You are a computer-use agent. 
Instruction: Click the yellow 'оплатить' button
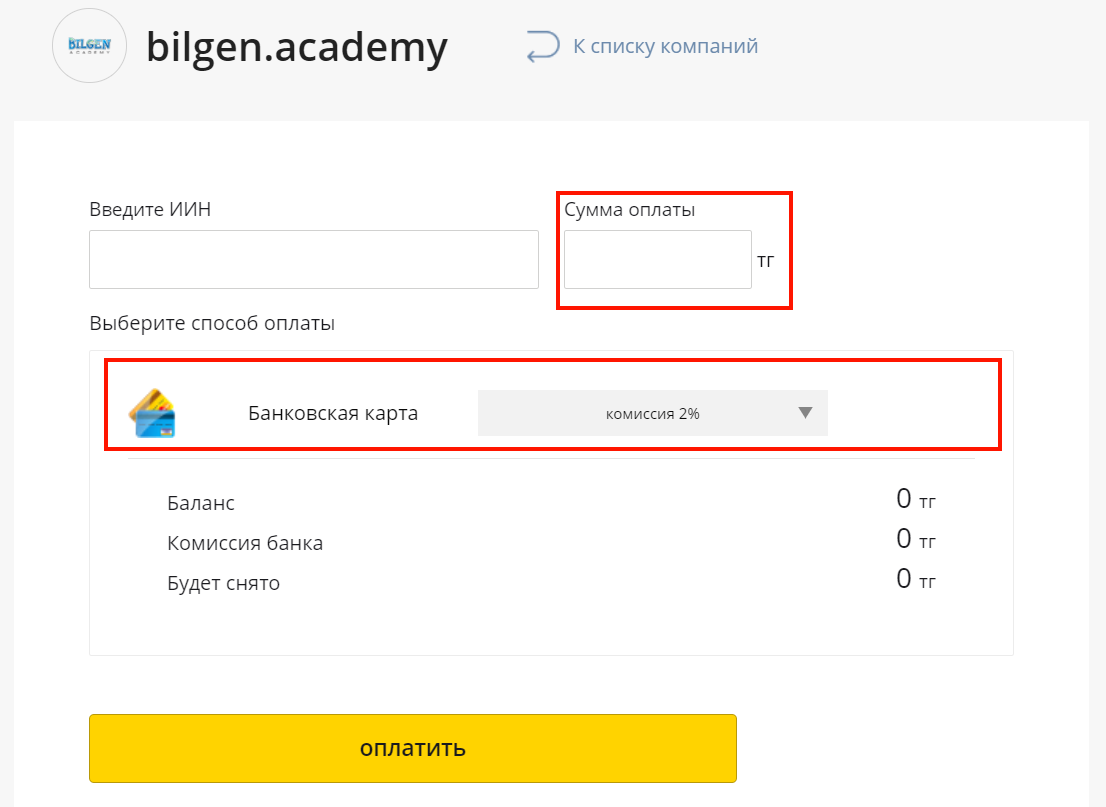pyautogui.click(x=413, y=748)
